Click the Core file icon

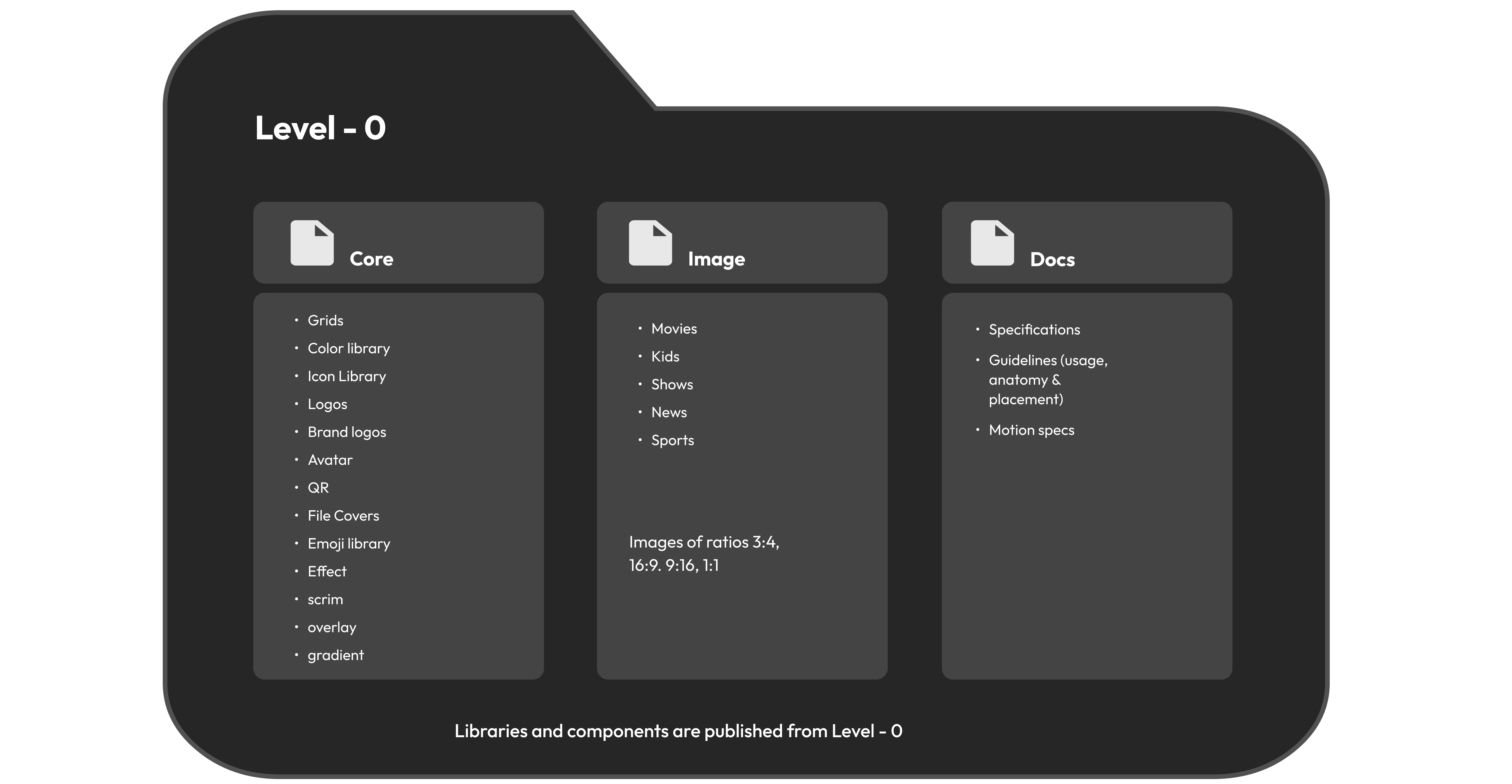pyautogui.click(x=312, y=243)
